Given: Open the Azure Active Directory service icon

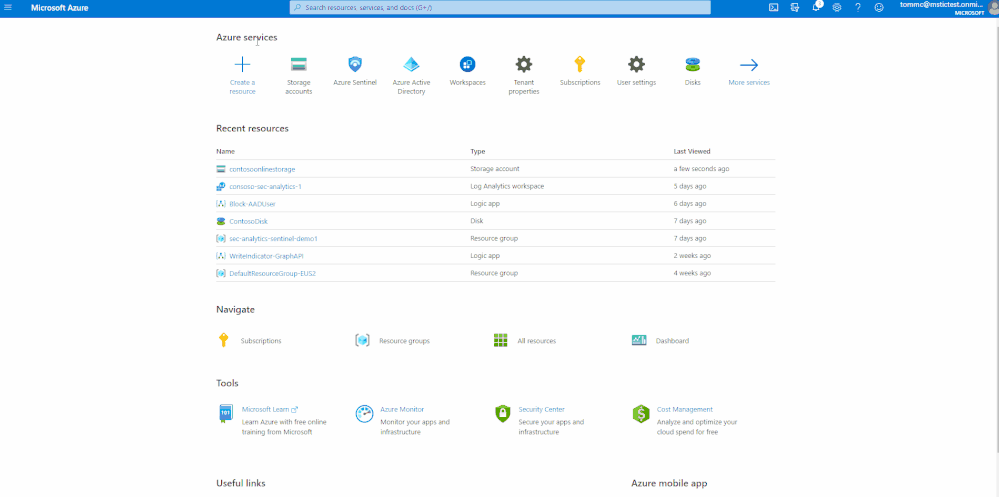Looking at the screenshot, I should tap(412, 64).
